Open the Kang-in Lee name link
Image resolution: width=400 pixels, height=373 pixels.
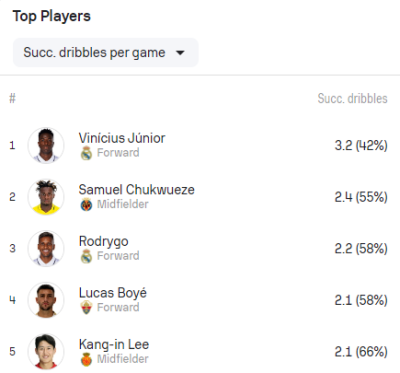tap(114, 344)
